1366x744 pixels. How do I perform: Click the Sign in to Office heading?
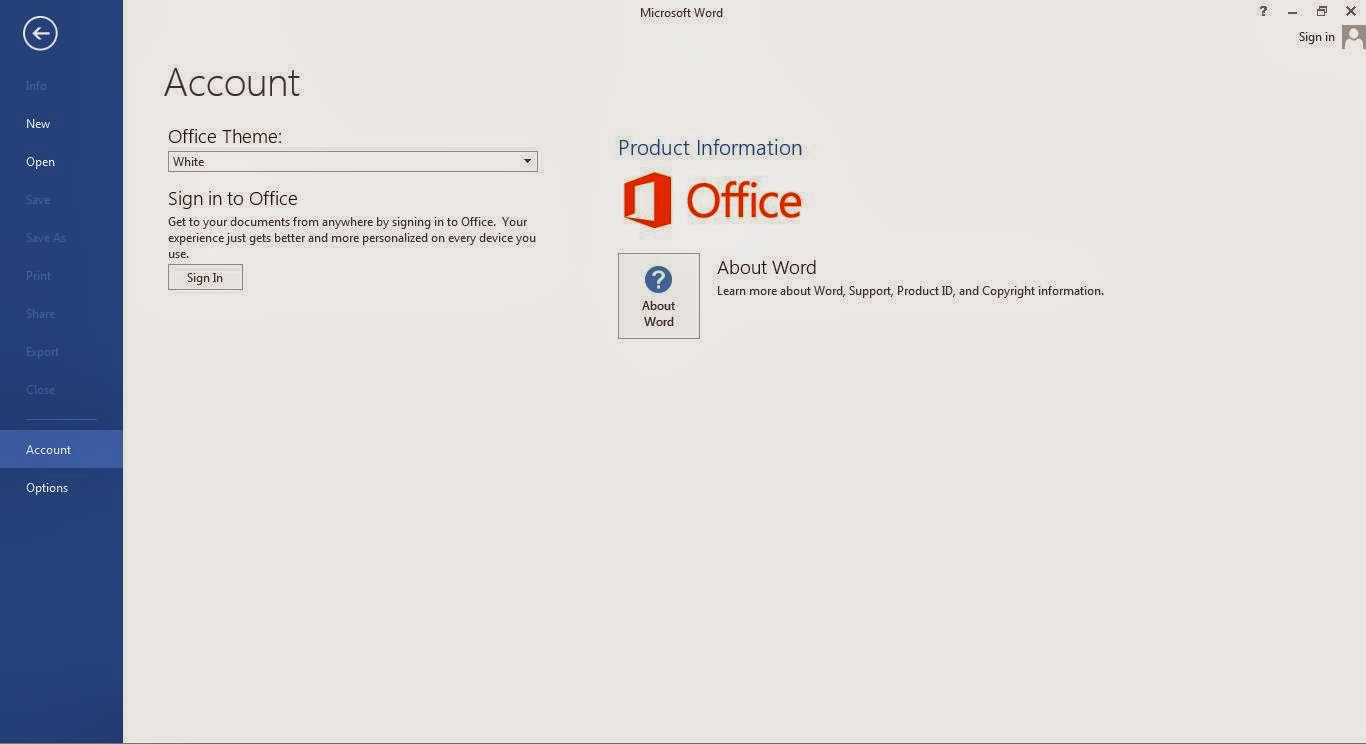(233, 199)
